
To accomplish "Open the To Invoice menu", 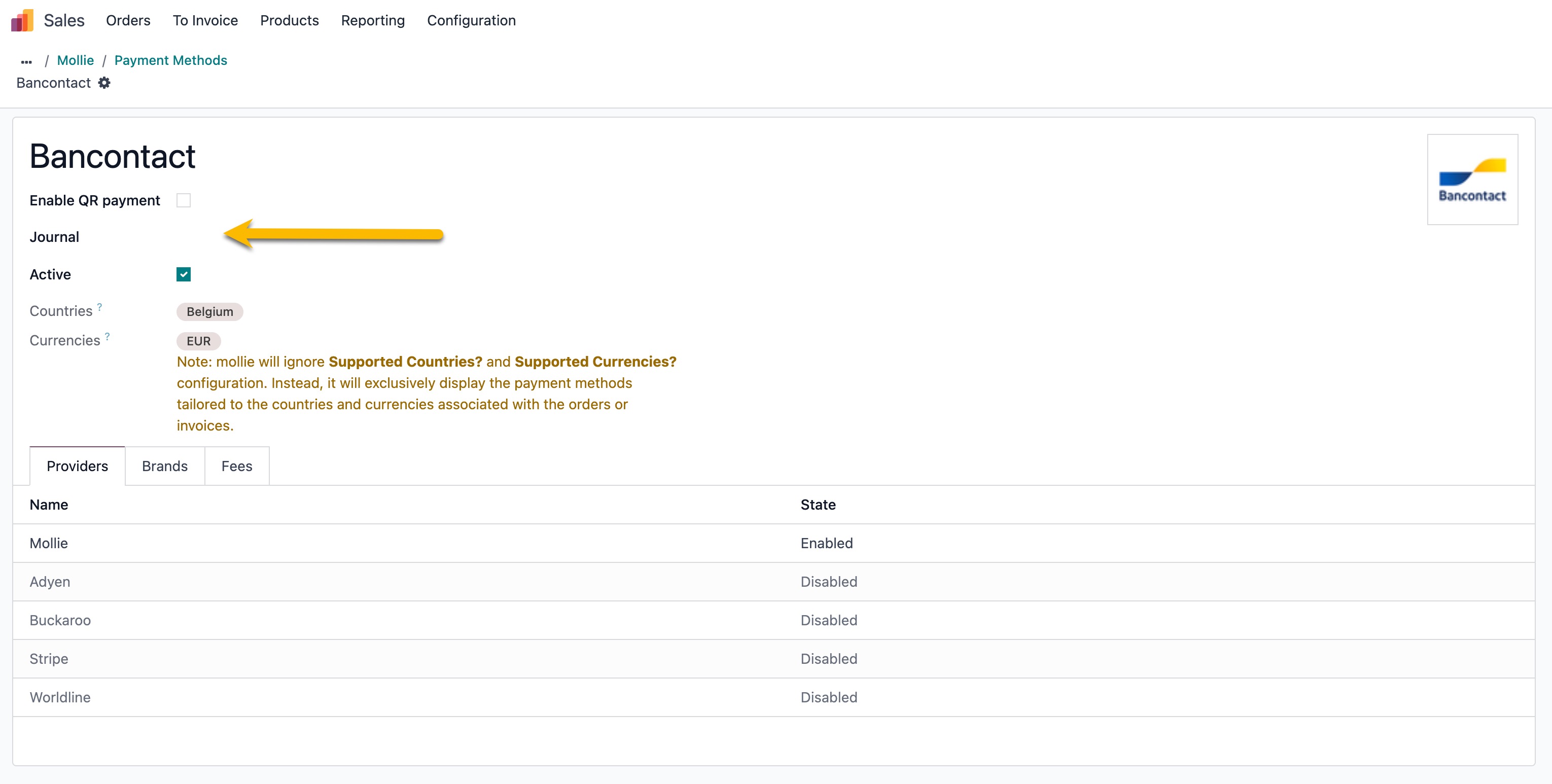I will click(x=205, y=20).
